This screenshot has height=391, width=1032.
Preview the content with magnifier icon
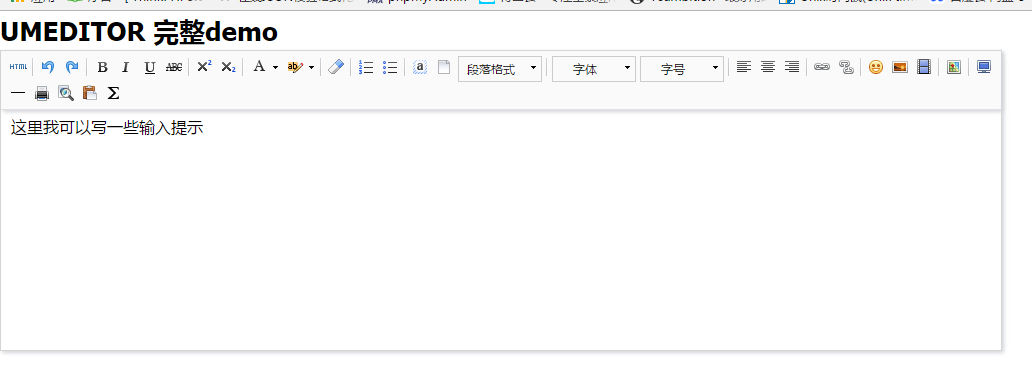(x=66, y=93)
